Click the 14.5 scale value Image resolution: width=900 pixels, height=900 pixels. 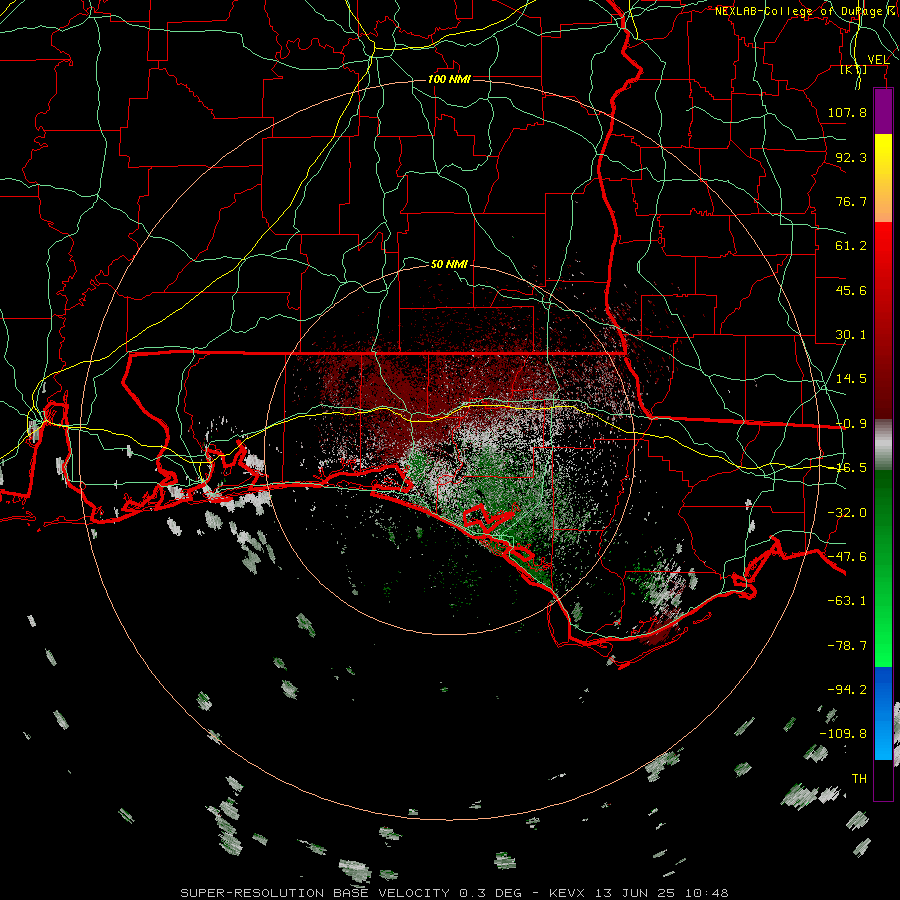(x=851, y=379)
